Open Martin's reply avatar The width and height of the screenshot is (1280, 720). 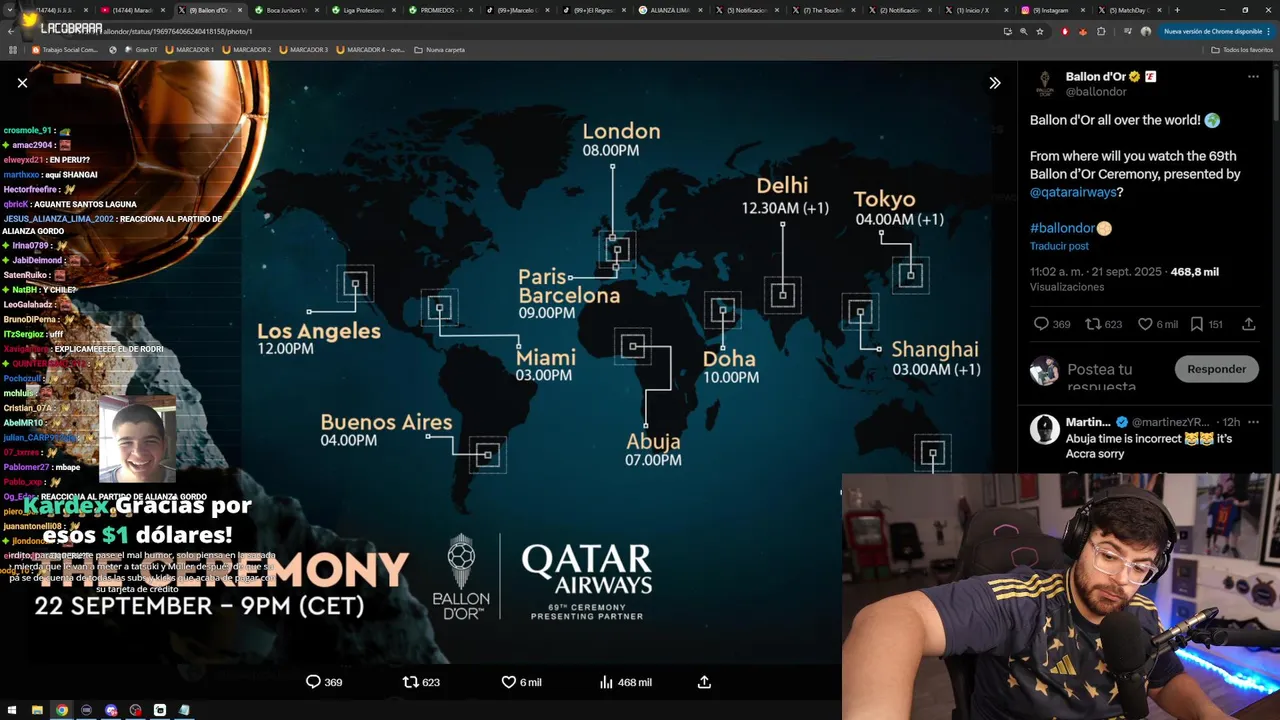click(1044, 429)
